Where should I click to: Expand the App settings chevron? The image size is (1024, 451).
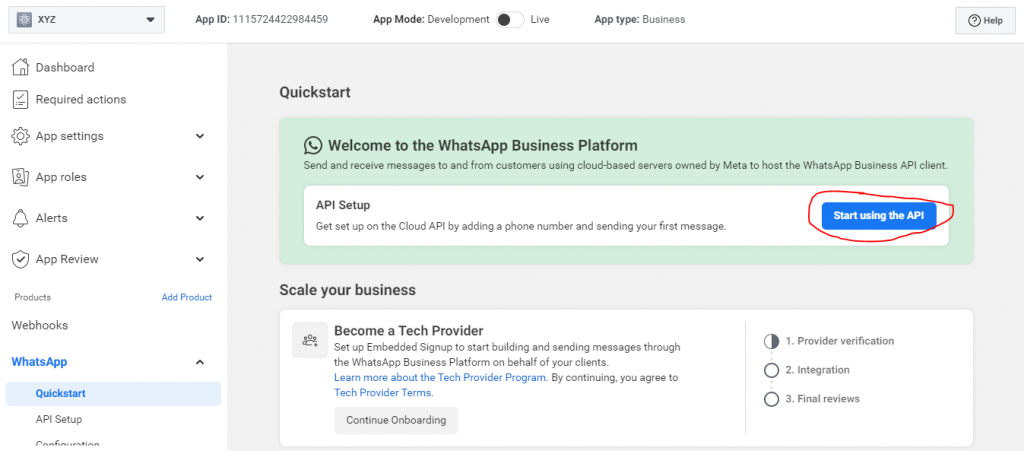[x=200, y=136]
